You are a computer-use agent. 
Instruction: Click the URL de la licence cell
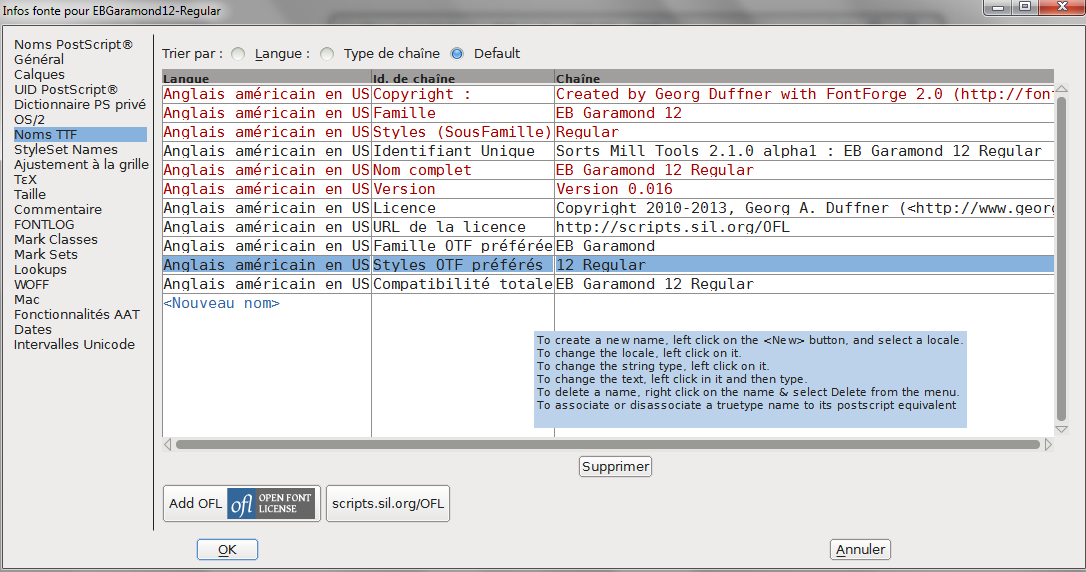pyautogui.click(x=463, y=227)
